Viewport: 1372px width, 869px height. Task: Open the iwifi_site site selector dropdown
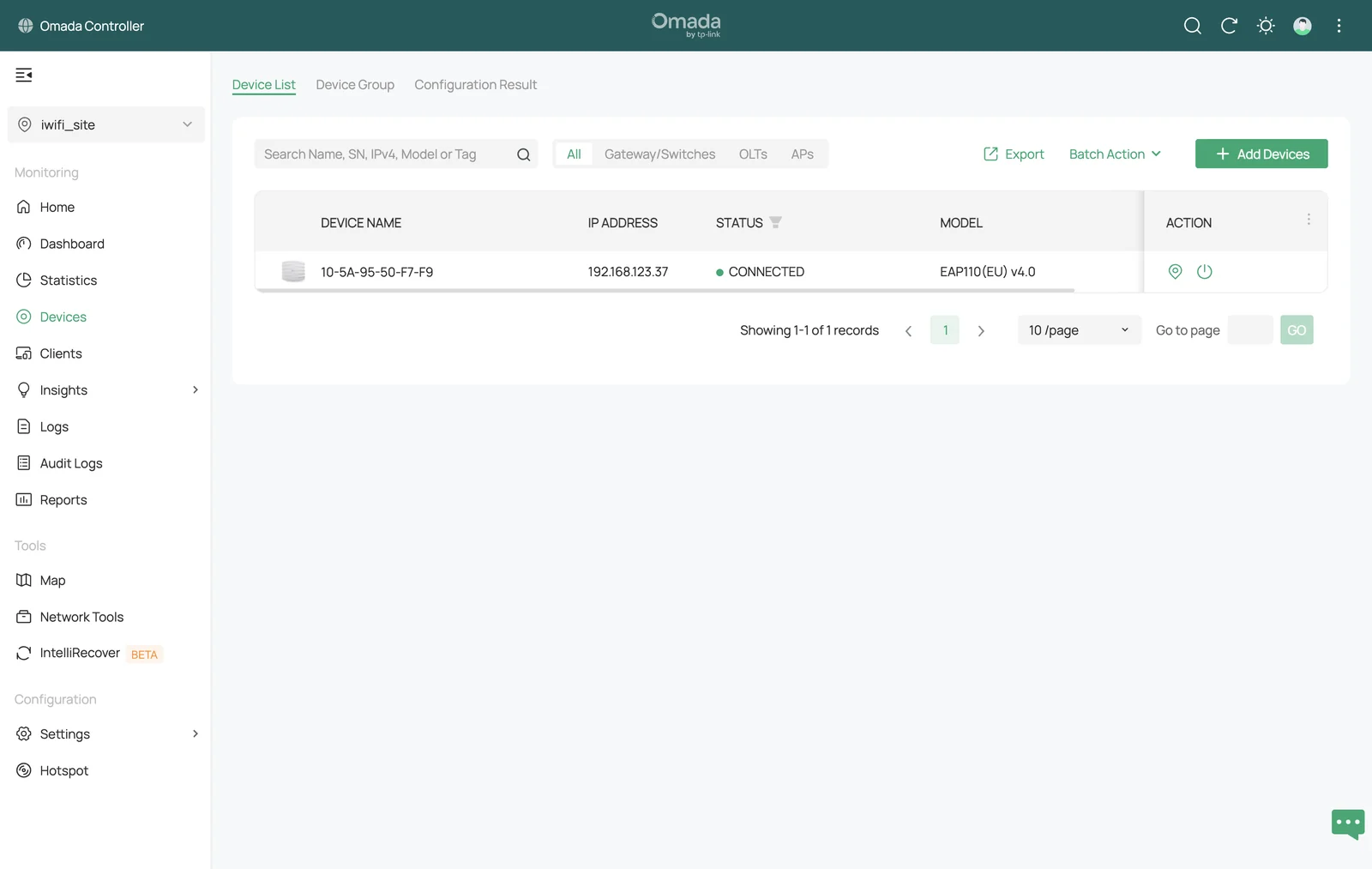(106, 124)
